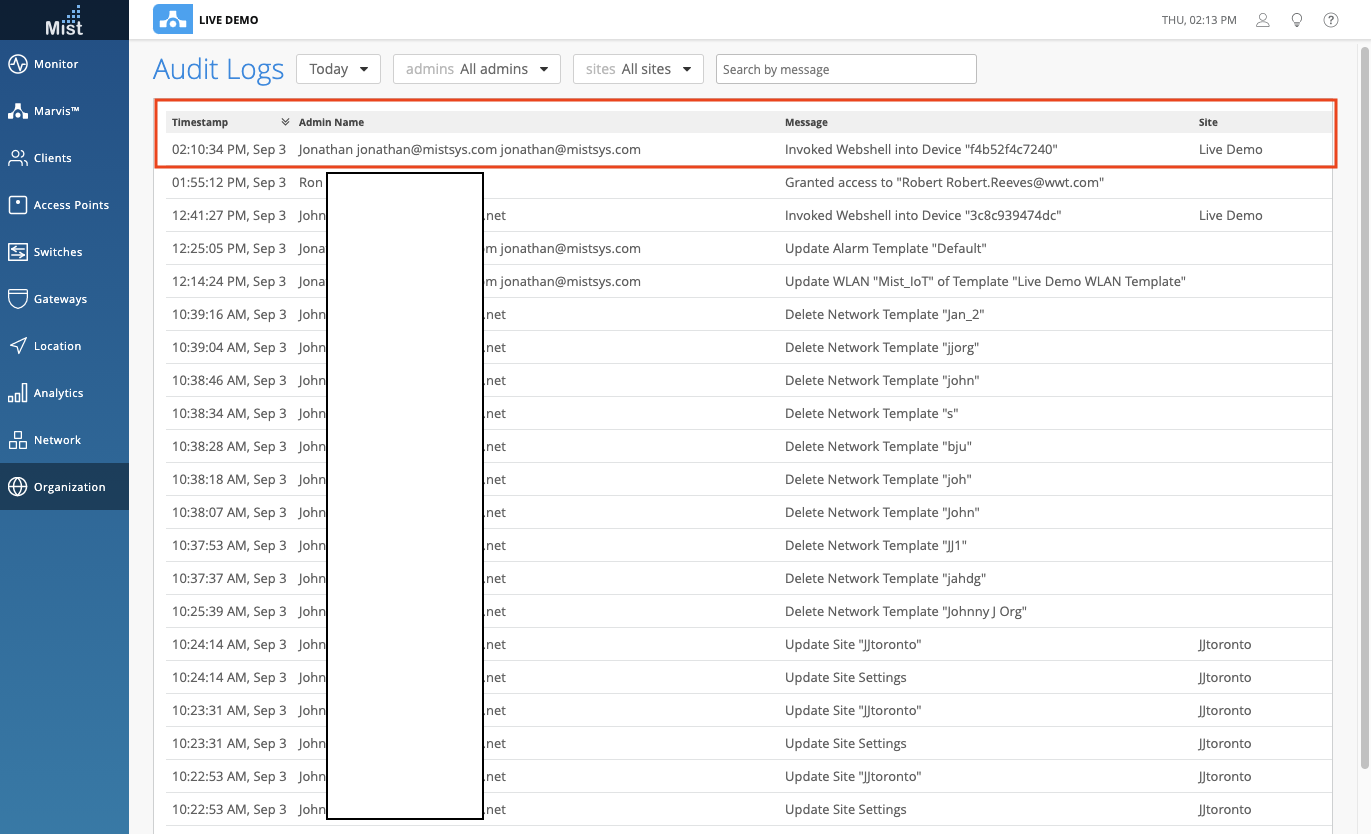Select the Switches sidebar icon

[18, 252]
